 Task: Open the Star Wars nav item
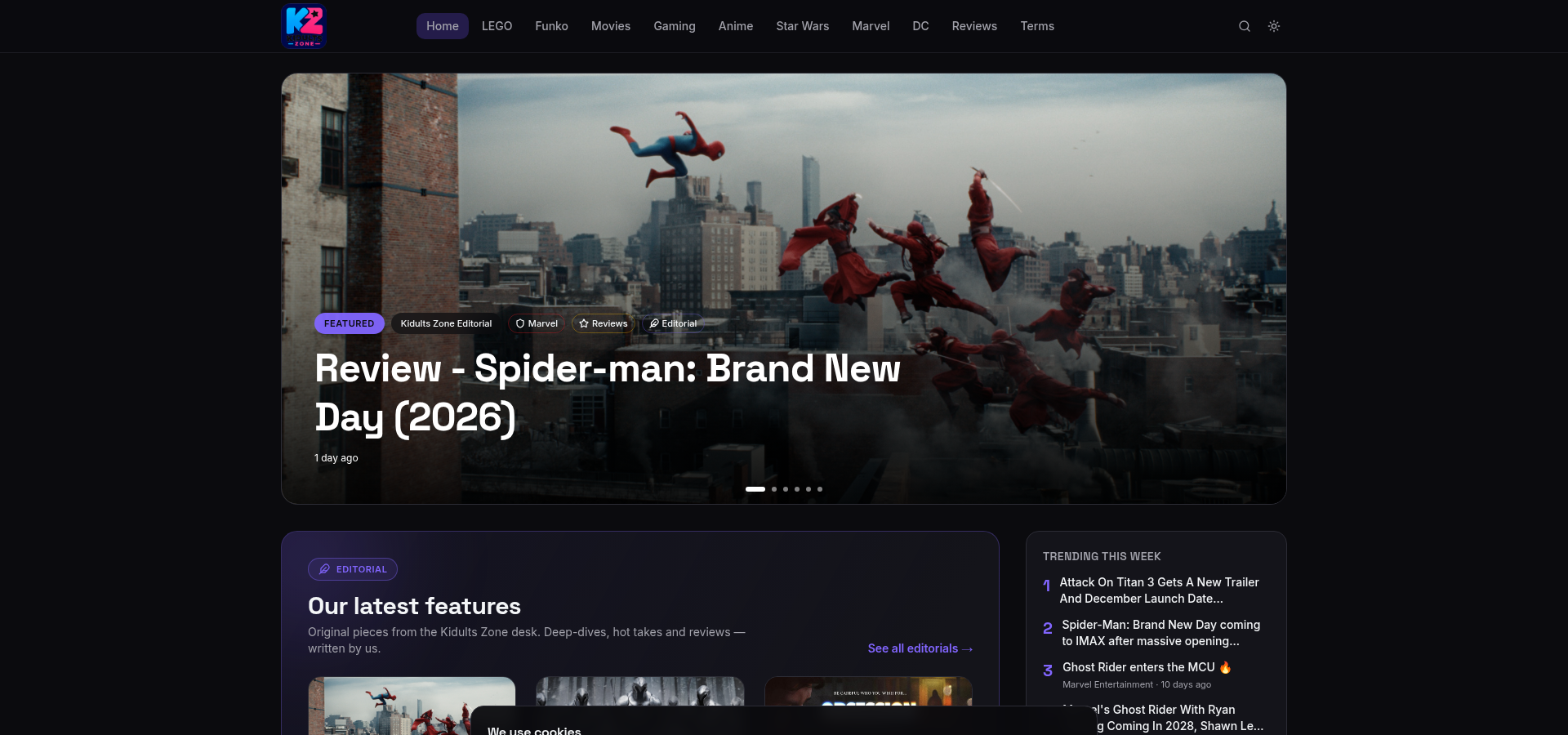click(803, 26)
